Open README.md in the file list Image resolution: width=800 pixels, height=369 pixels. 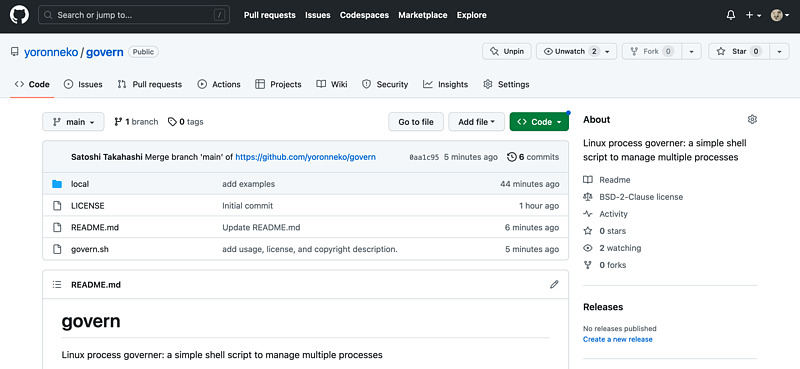coord(95,227)
